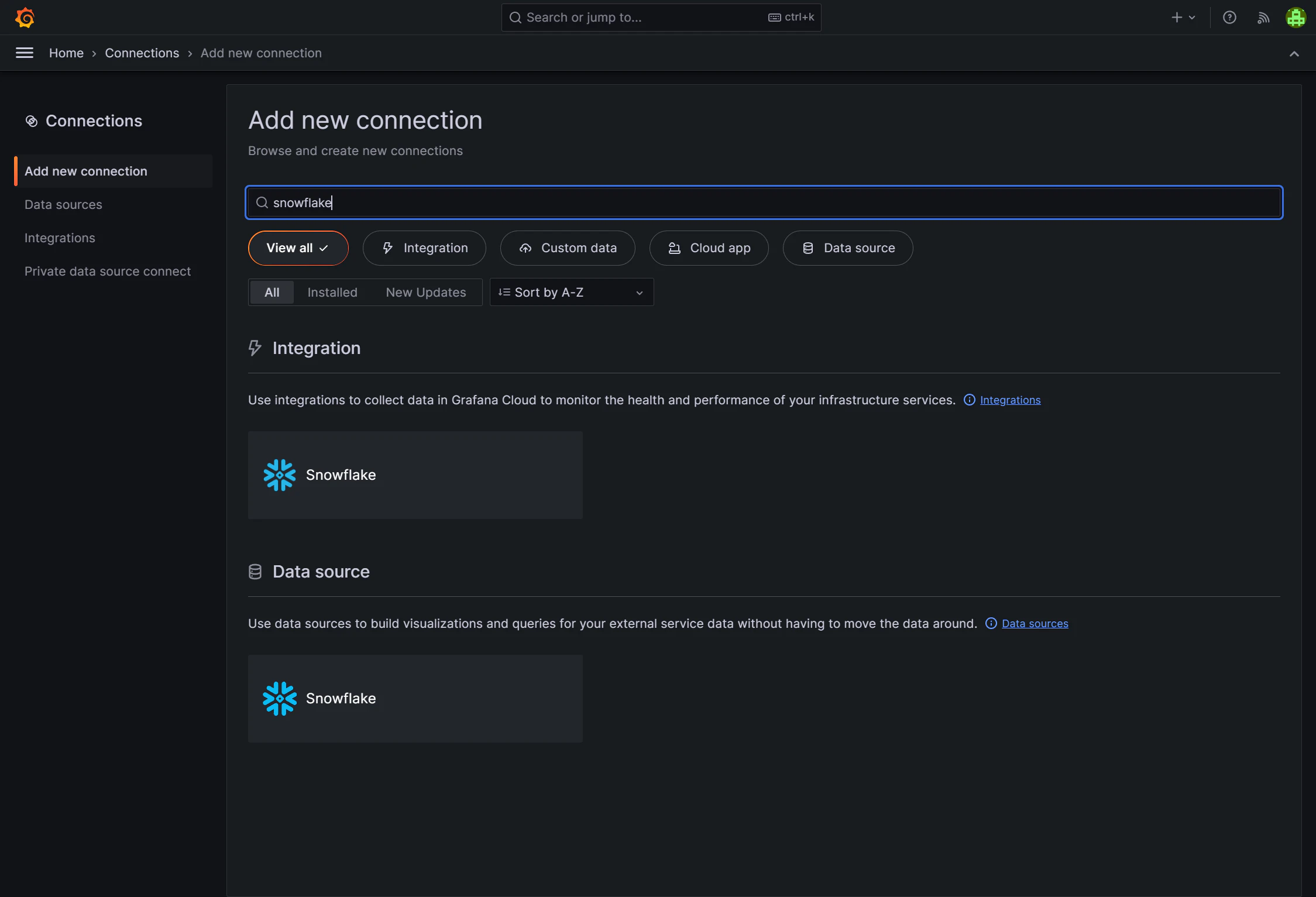Image resolution: width=1316 pixels, height=897 pixels.
Task: Click the info icon beside Data sources link
Action: [x=991, y=623]
